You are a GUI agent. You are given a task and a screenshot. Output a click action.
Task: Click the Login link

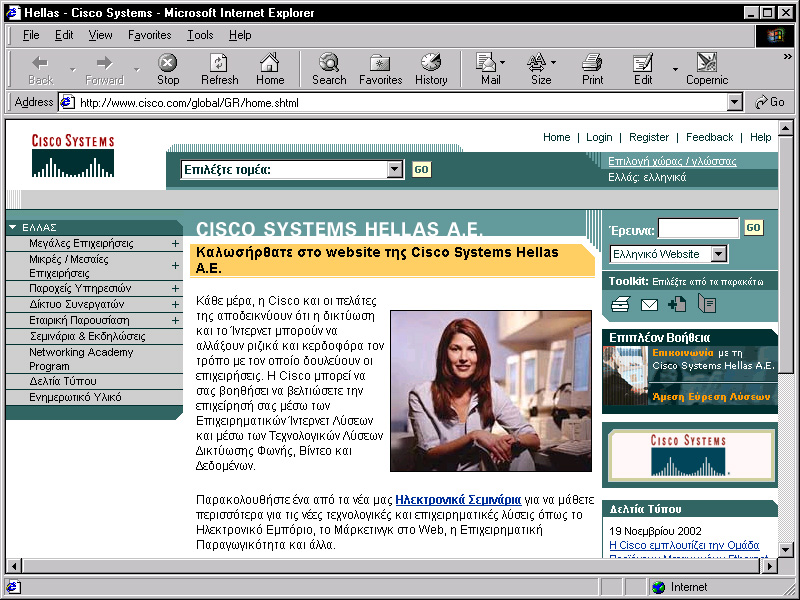(599, 137)
